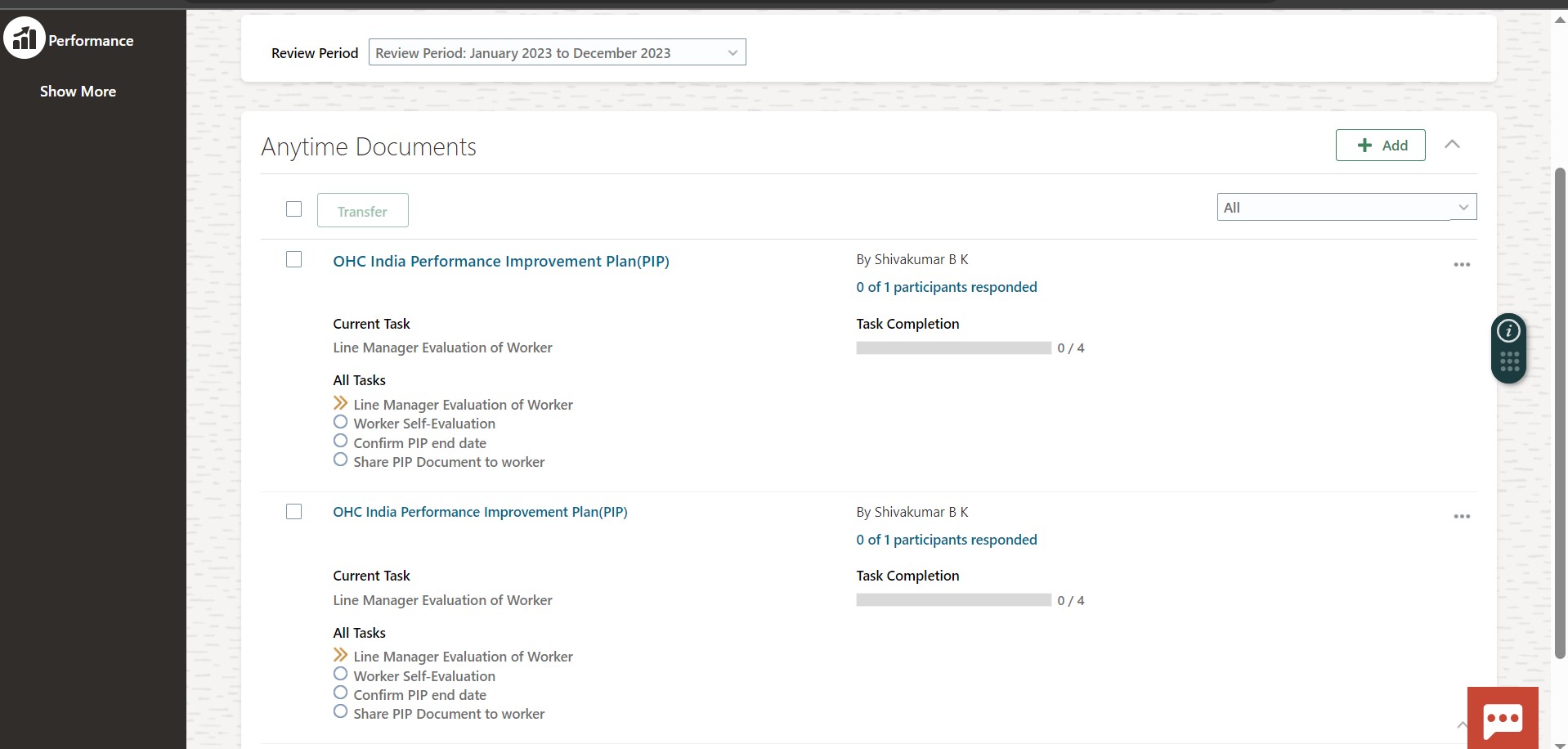Click the in-progress chevrons beside Line Manager Evaluation

point(340,402)
